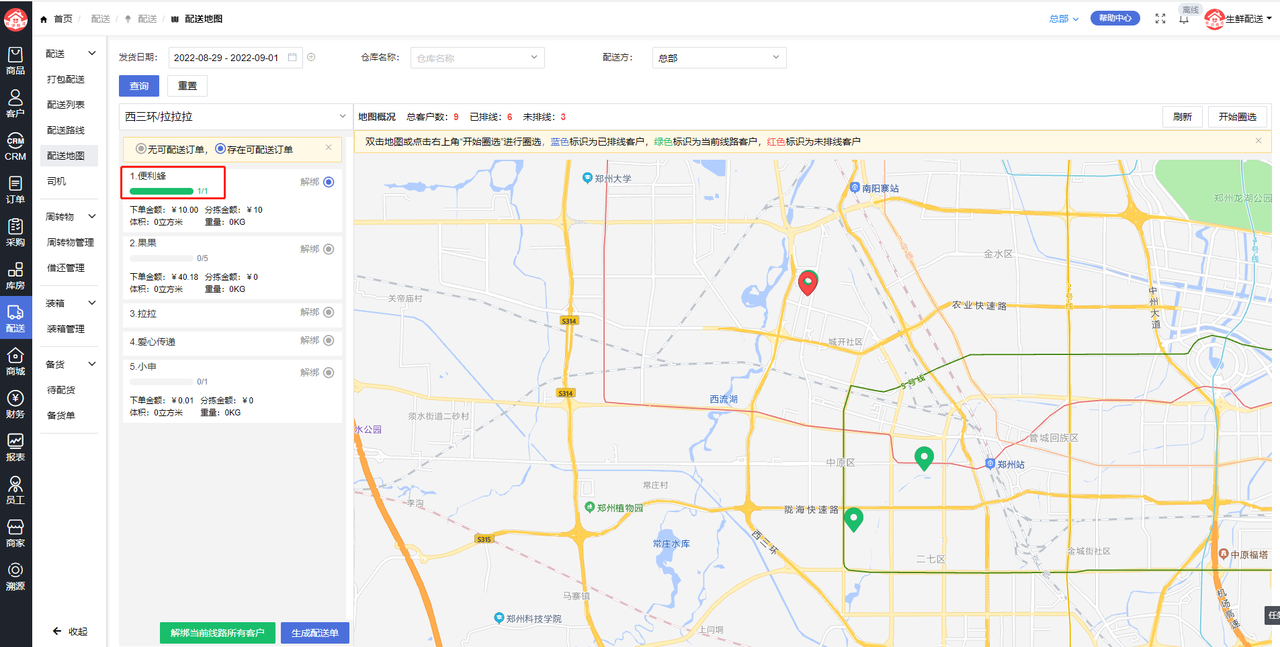This screenshot has width=1280, height=647.
Task: Click the 财务 finance icon
Action: point(15,404)
